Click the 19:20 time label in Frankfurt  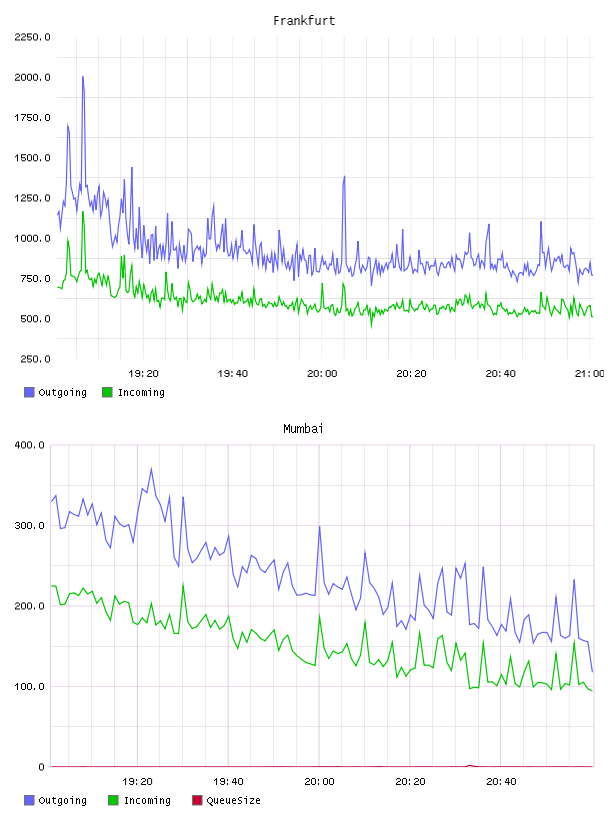143,374
